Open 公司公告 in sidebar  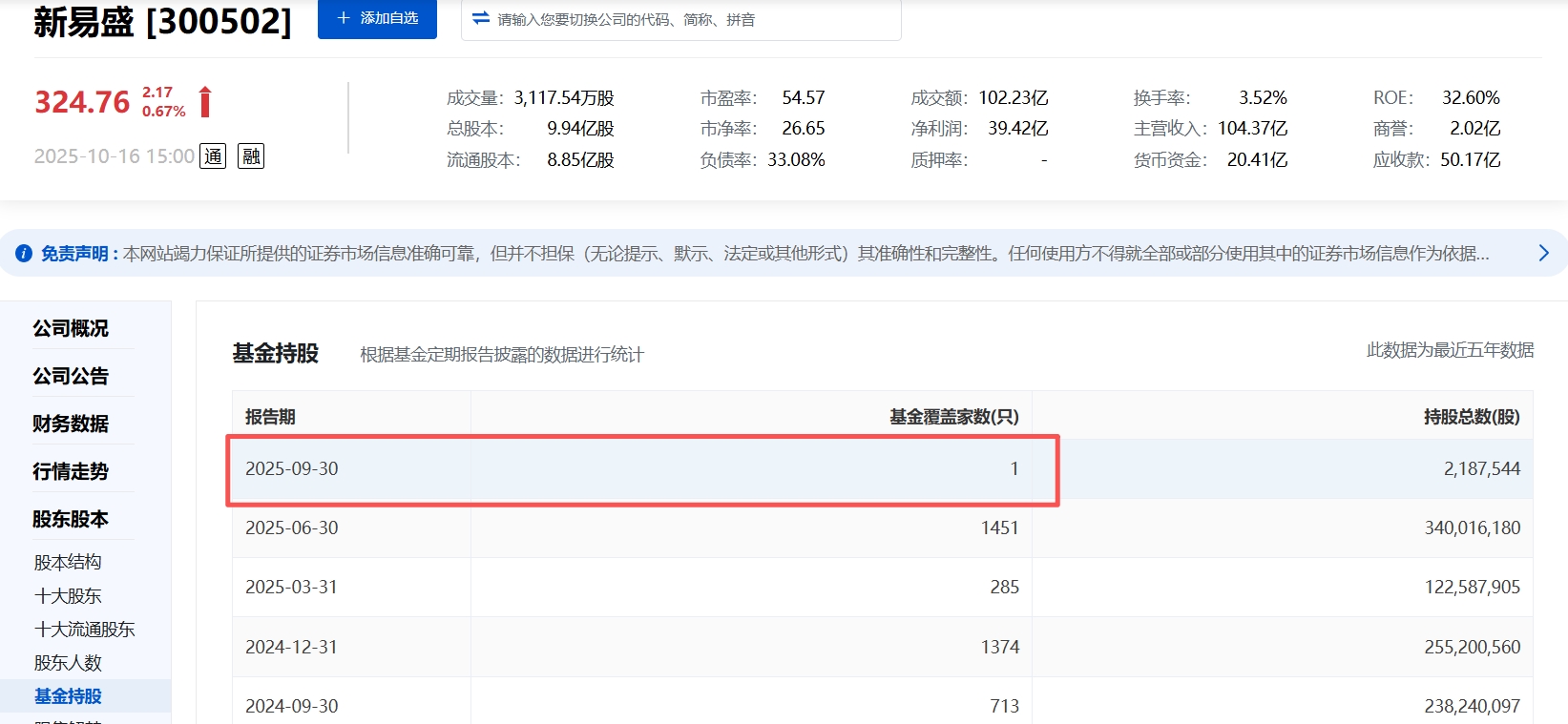[x=71, y=376]
